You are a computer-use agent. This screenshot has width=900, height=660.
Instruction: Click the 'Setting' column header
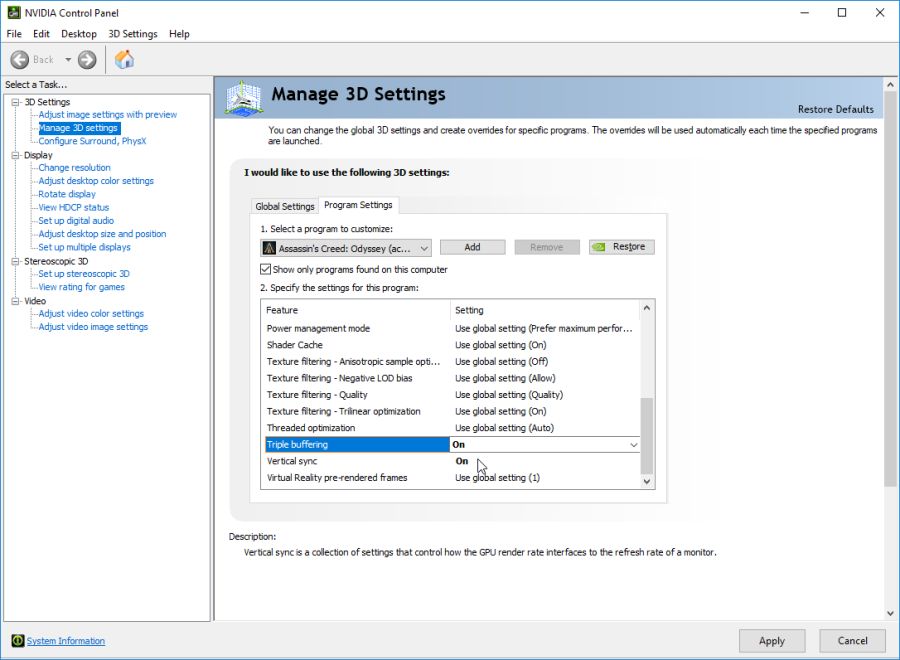(x=545, y=310)
